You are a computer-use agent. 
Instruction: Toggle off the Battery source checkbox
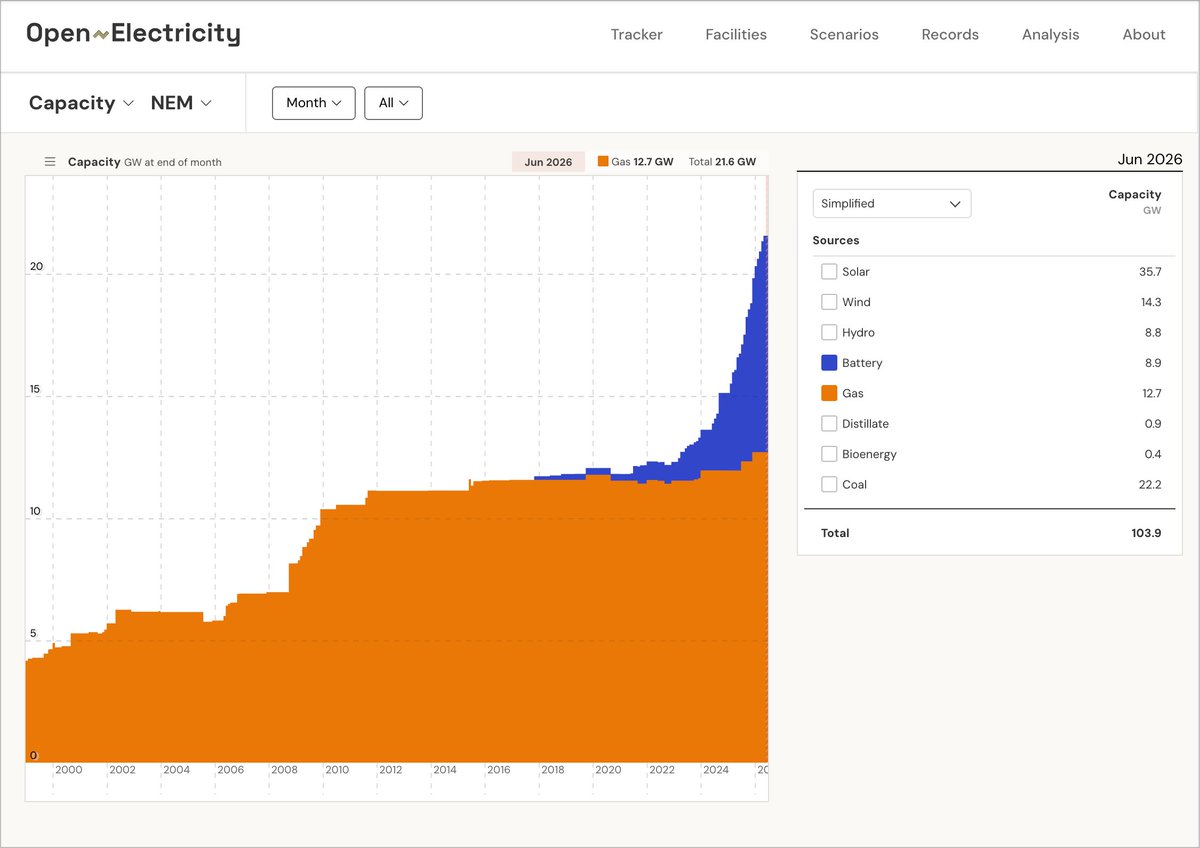pyautogui.click(x=829, y=363)
